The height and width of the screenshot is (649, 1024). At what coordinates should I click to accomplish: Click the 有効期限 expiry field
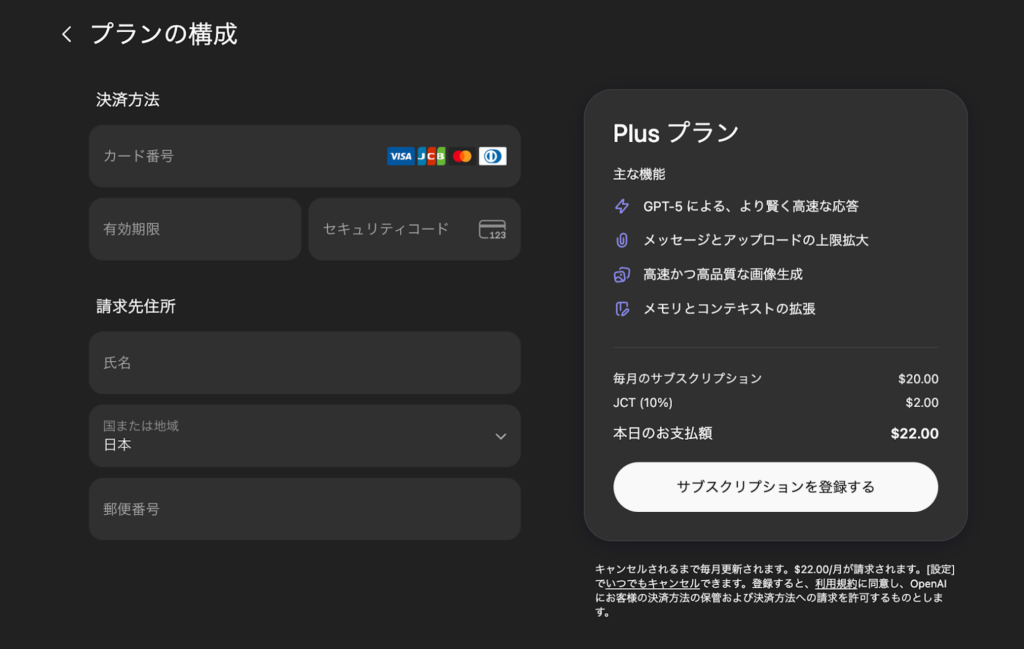(195, 228)
